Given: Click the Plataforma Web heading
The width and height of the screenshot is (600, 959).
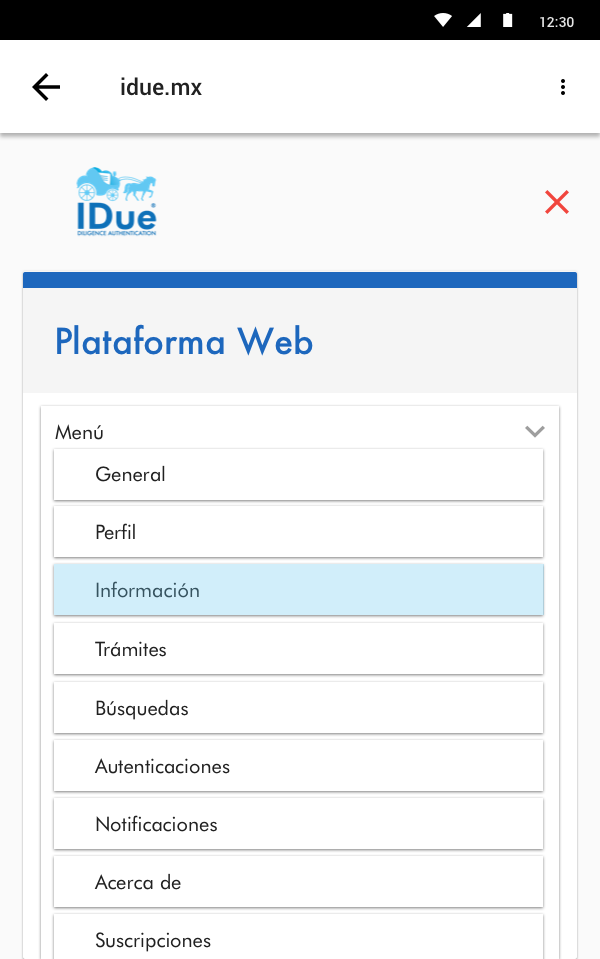Looking at the screenshot, I should click(x=184, y=342).
